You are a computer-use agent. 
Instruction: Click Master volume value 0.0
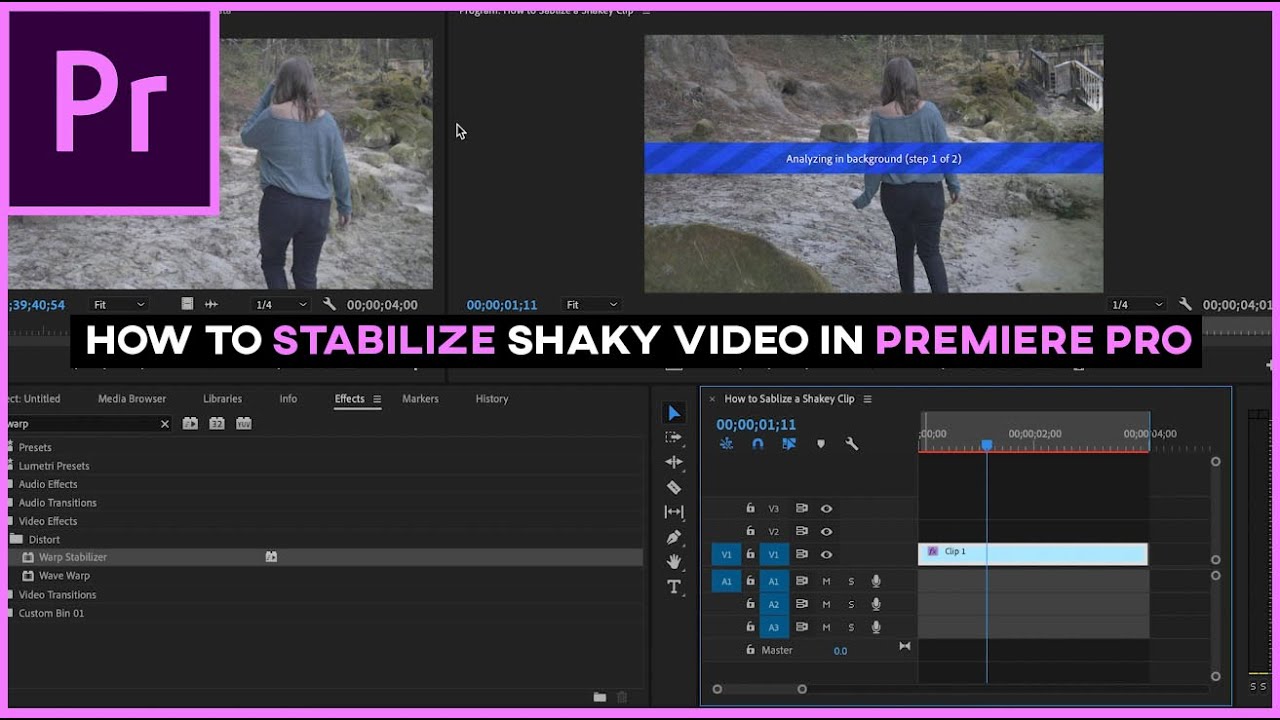[840, 650]
